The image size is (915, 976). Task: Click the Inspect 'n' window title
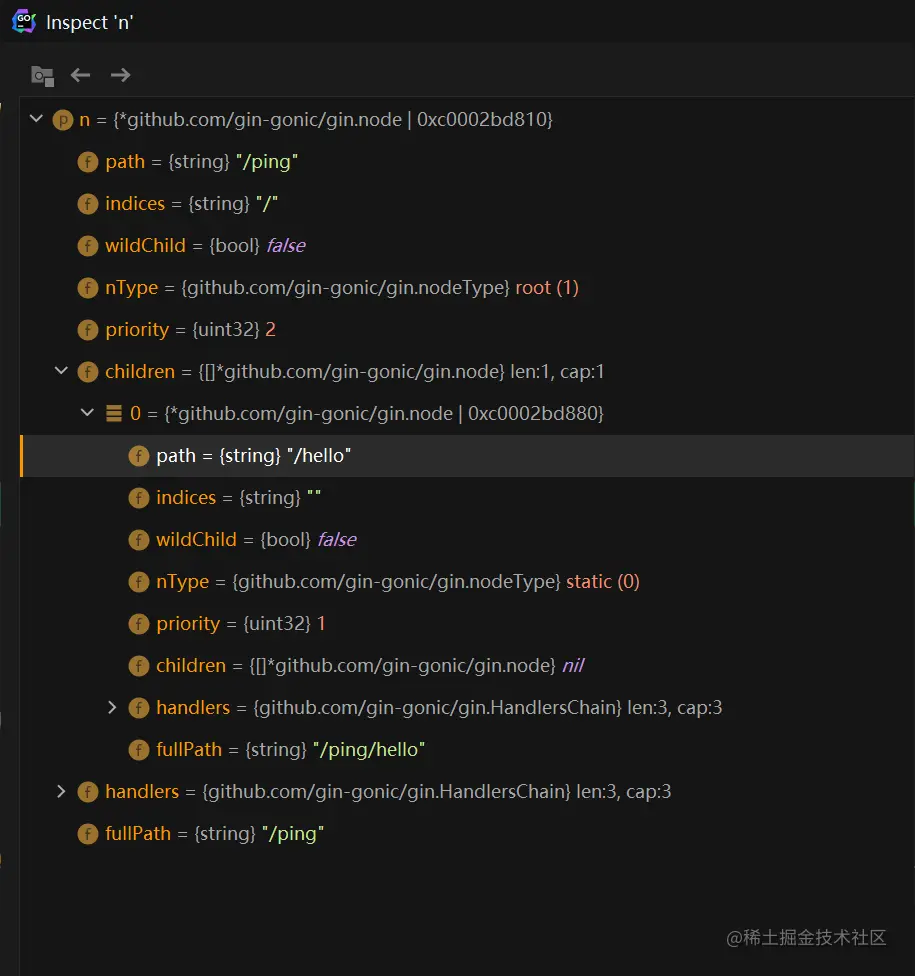click(x=90, y=23)
